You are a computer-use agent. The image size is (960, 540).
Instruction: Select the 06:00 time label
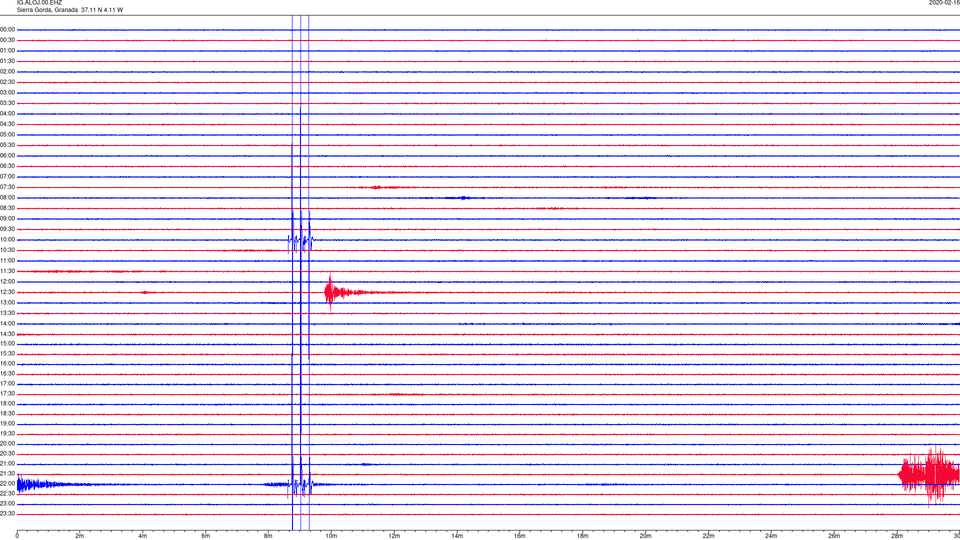[7, 156]
